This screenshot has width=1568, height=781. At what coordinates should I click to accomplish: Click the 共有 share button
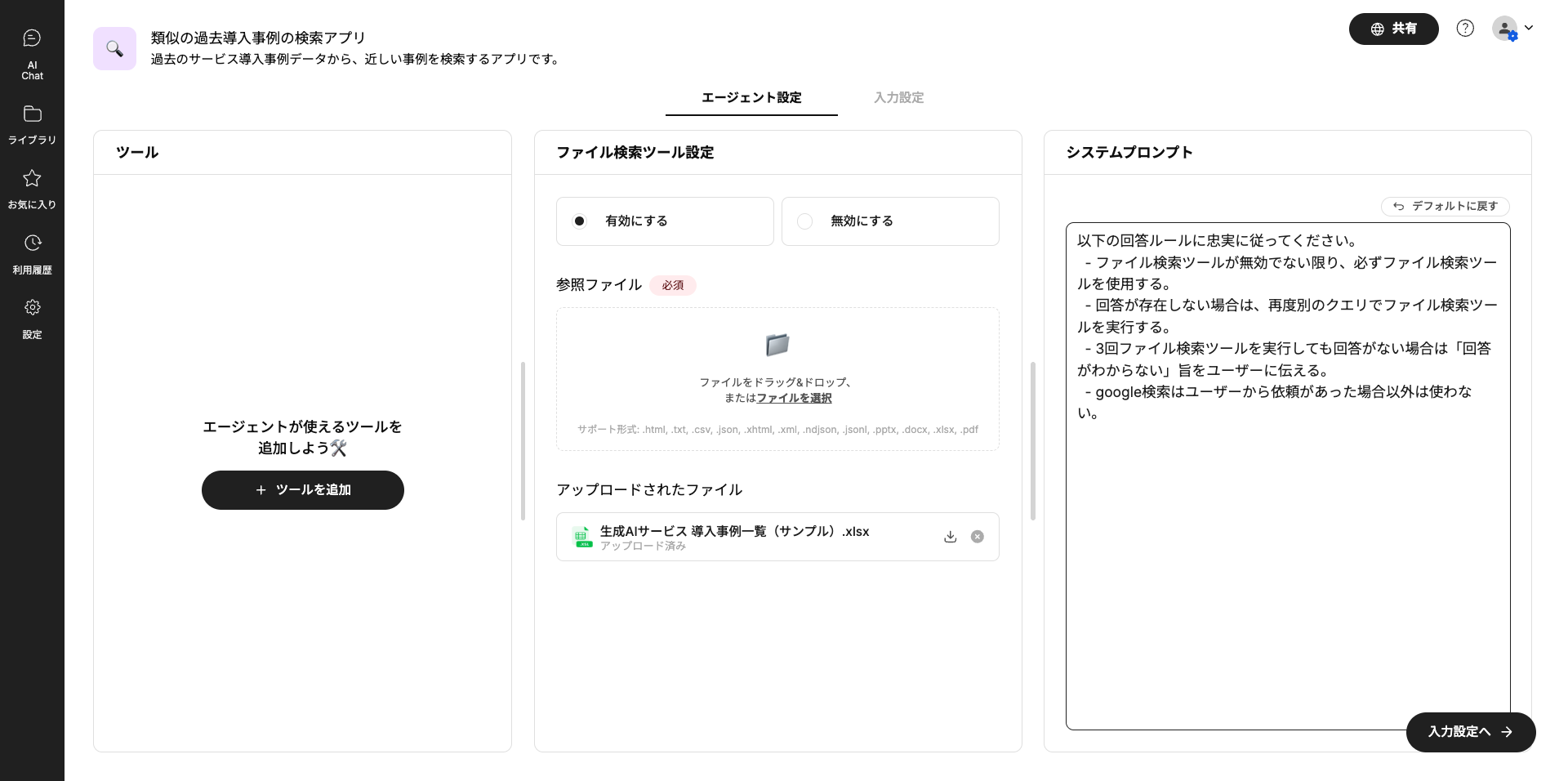(1393, 29)
